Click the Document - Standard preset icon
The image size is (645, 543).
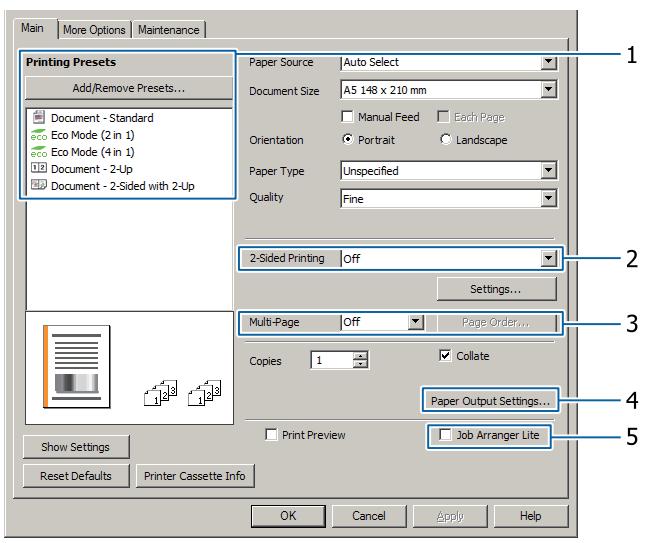pos(39,118)
